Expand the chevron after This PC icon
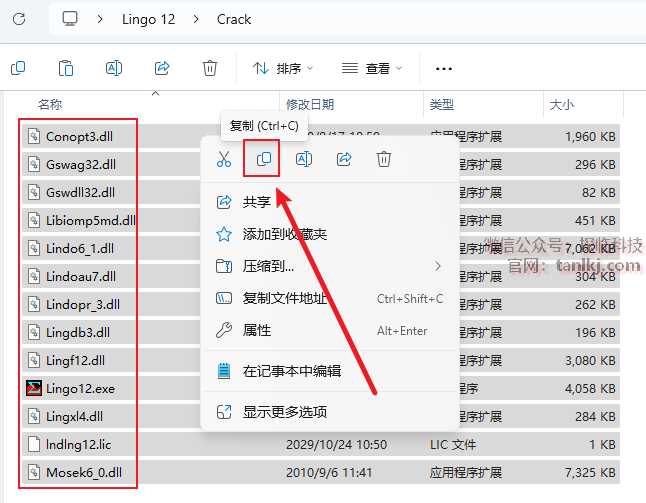The image size is (646, 503). point(100,19)
